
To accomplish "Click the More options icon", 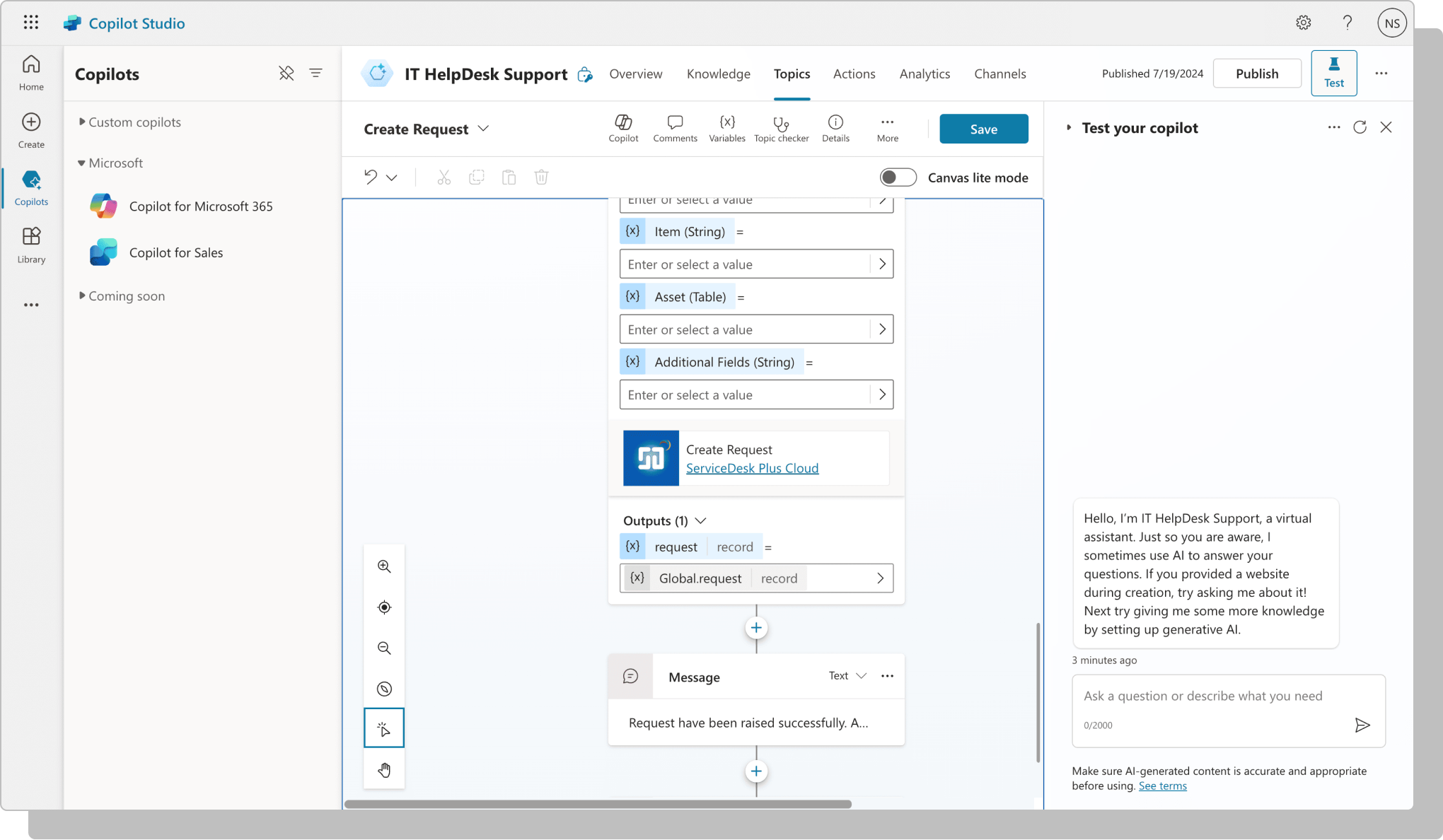I will coord(1381,73).
